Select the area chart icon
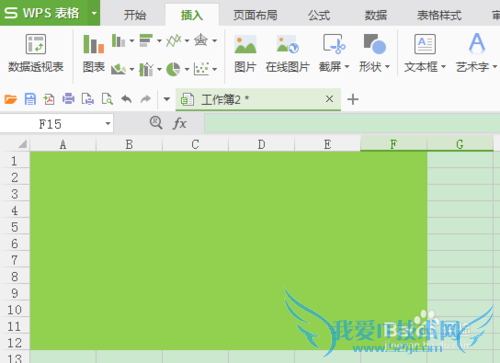Viewport: 500px width, 363px height. coord(118,69)
